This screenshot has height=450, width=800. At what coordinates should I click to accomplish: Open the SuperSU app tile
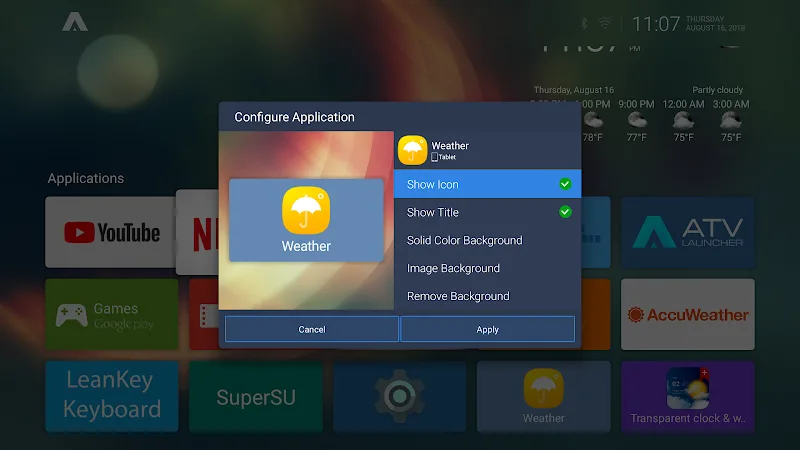(255, 397)
